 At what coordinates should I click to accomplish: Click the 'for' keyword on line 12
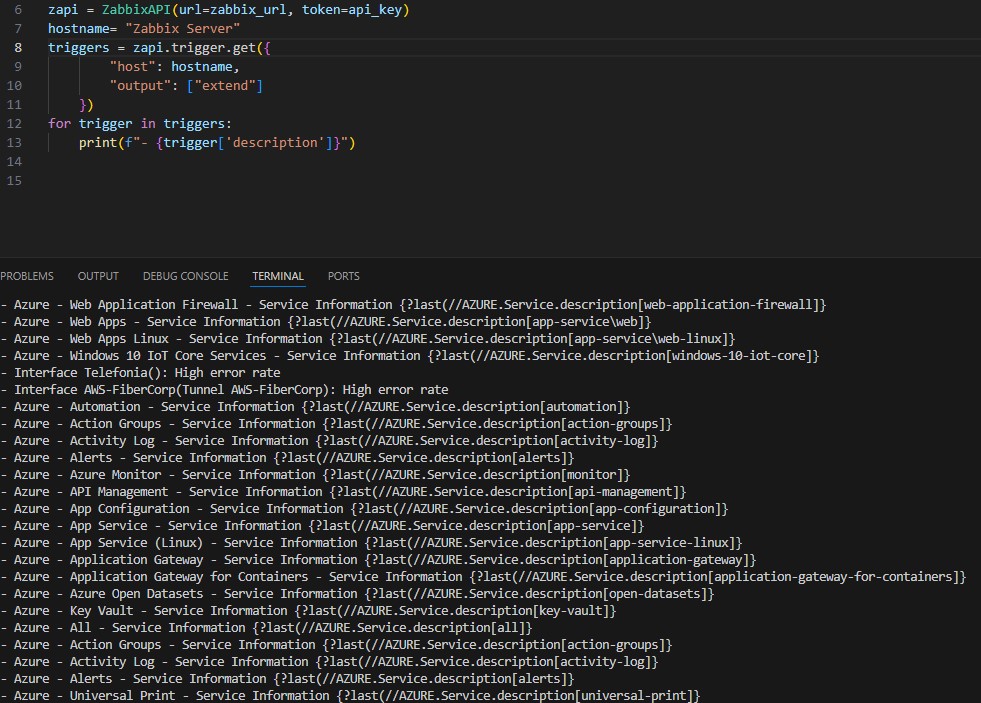59,124
